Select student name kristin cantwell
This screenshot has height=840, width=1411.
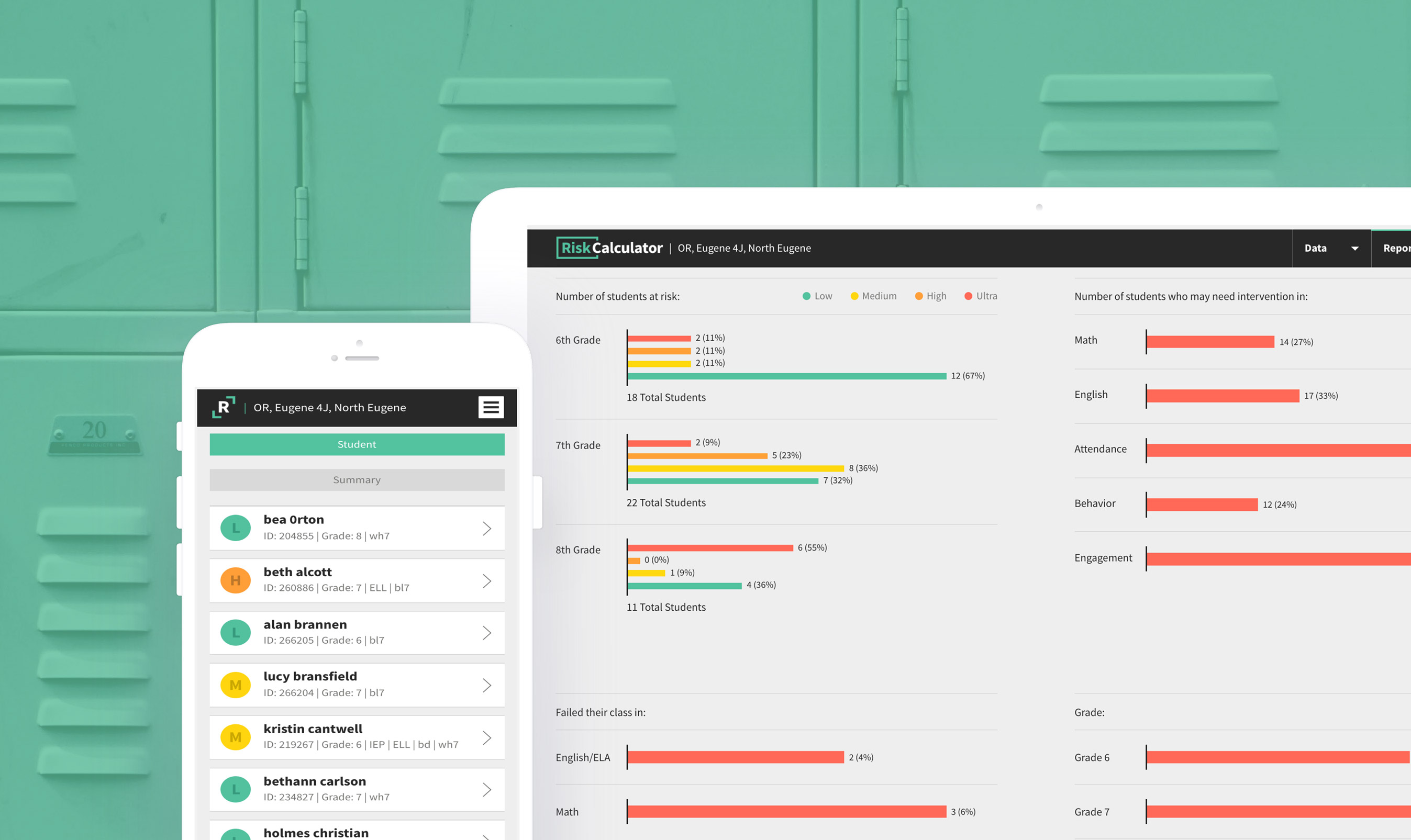pos(313,729)
